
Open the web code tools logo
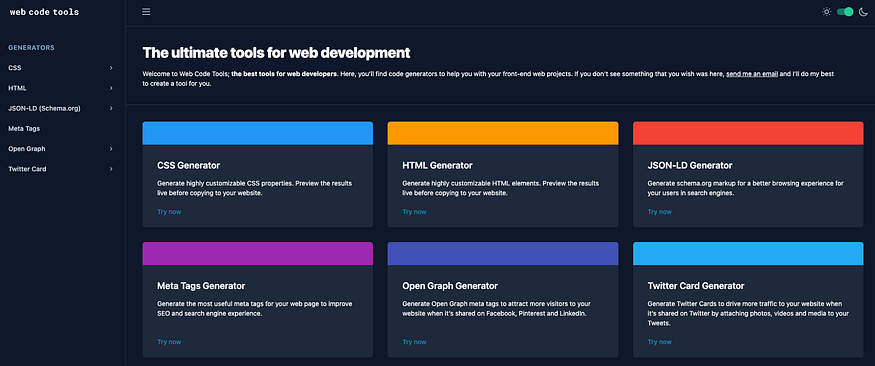[45, 12]
